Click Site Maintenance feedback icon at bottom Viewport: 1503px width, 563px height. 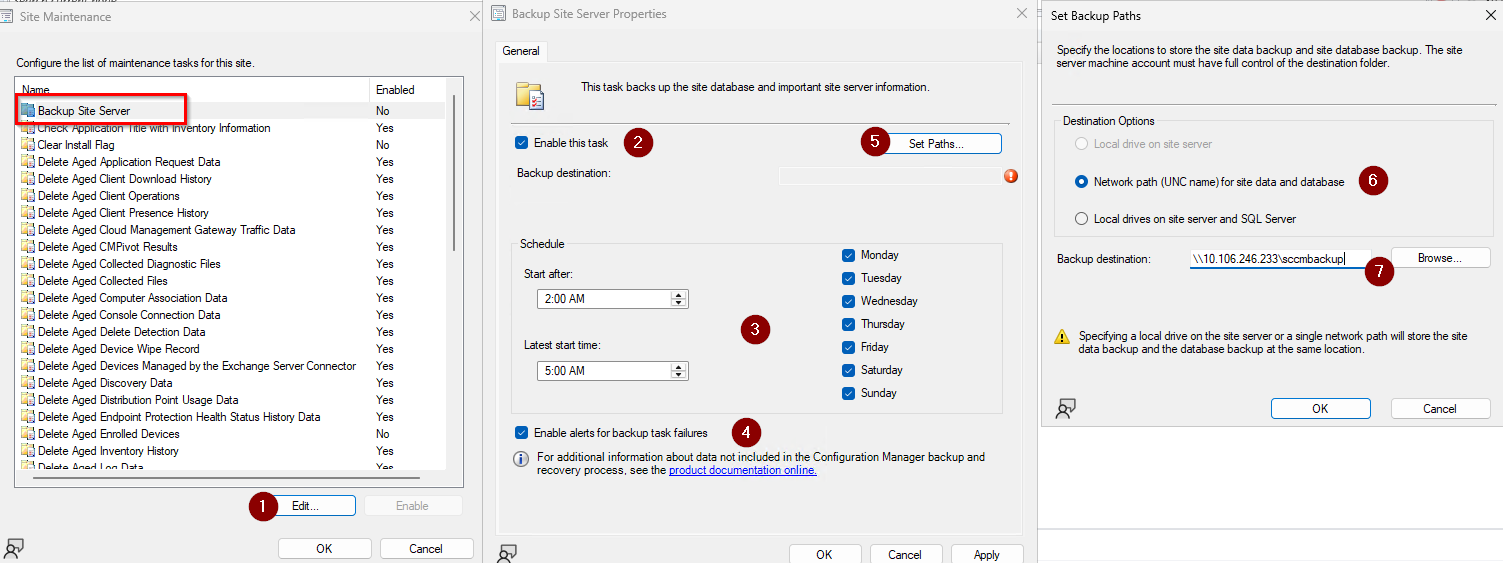(x=13, y=548)
